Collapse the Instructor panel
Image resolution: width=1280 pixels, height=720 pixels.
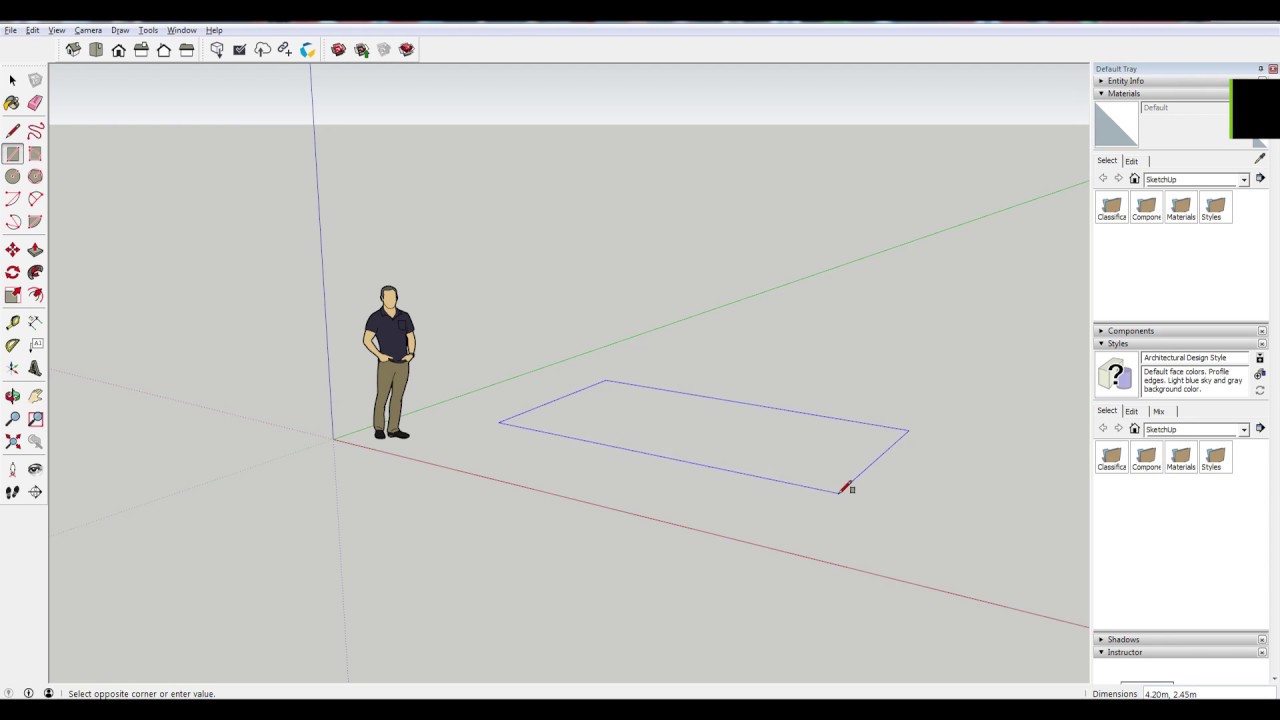coord(1124,652)
